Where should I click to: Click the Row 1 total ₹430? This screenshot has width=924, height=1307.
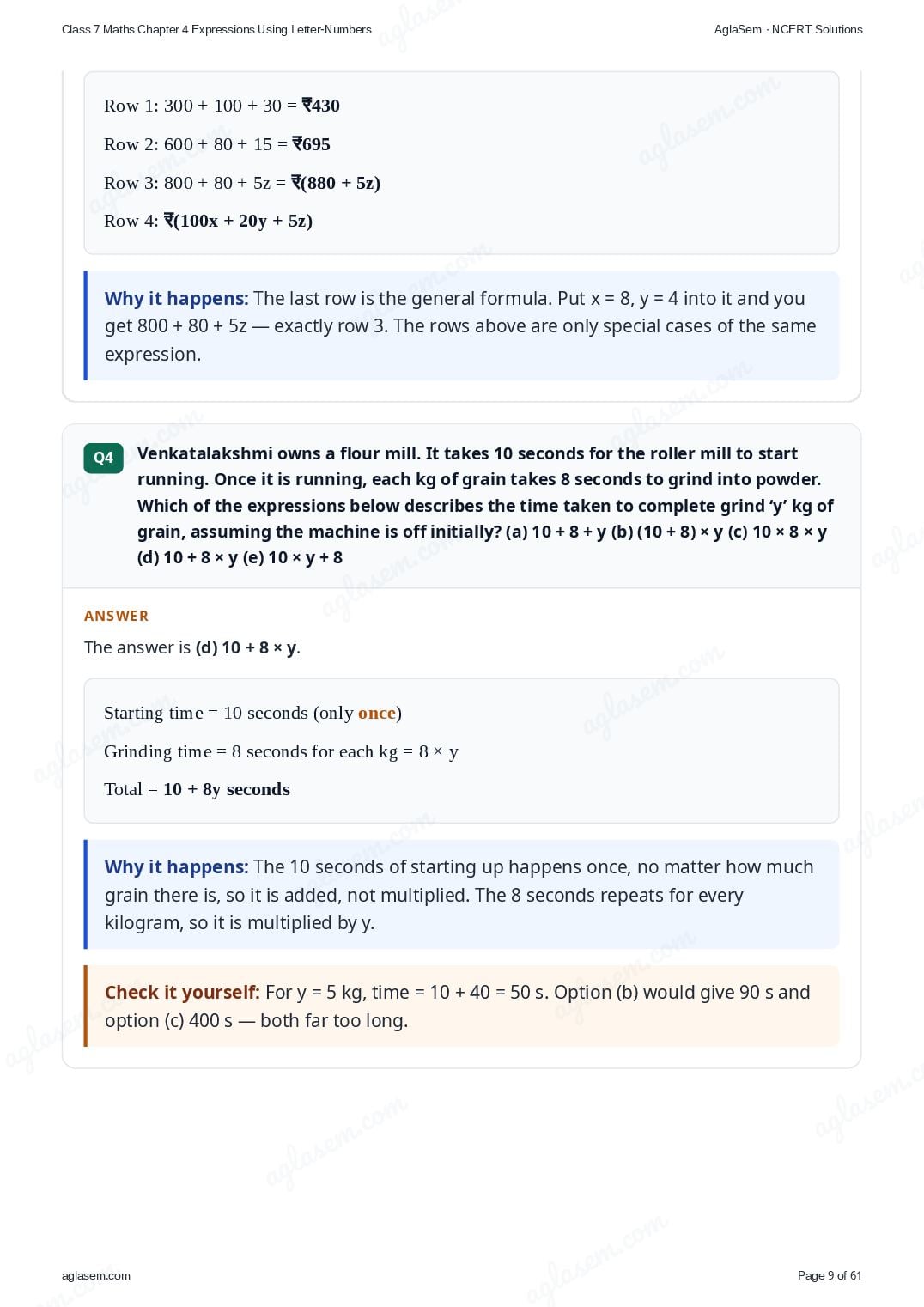click(x=321, y=106)
